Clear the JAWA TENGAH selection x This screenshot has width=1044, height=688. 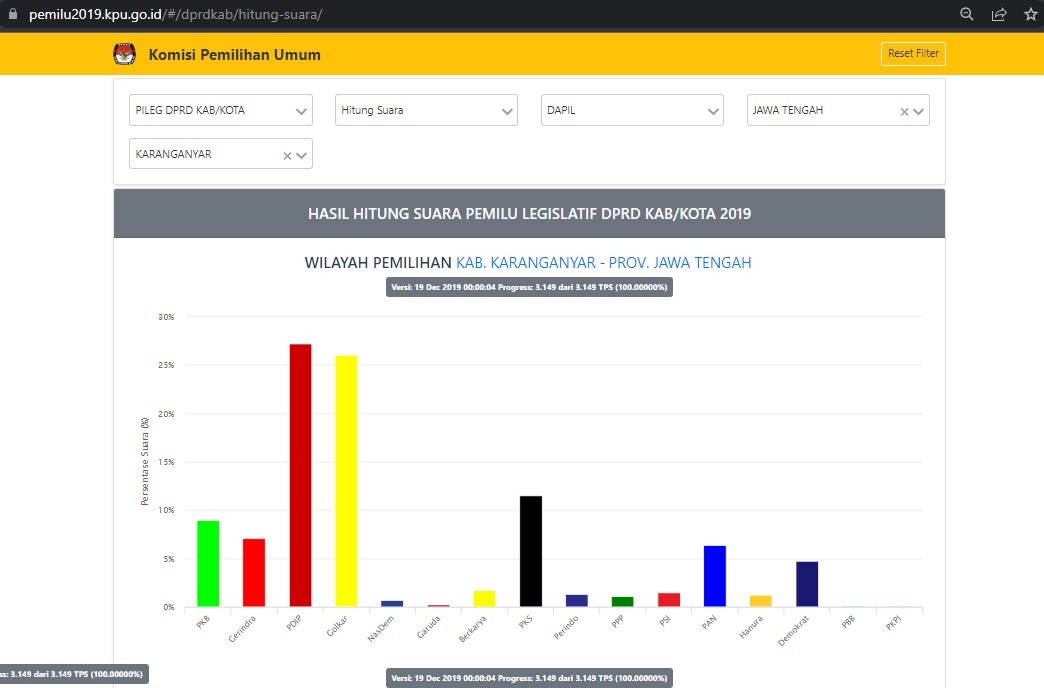(x=904, y=112)
